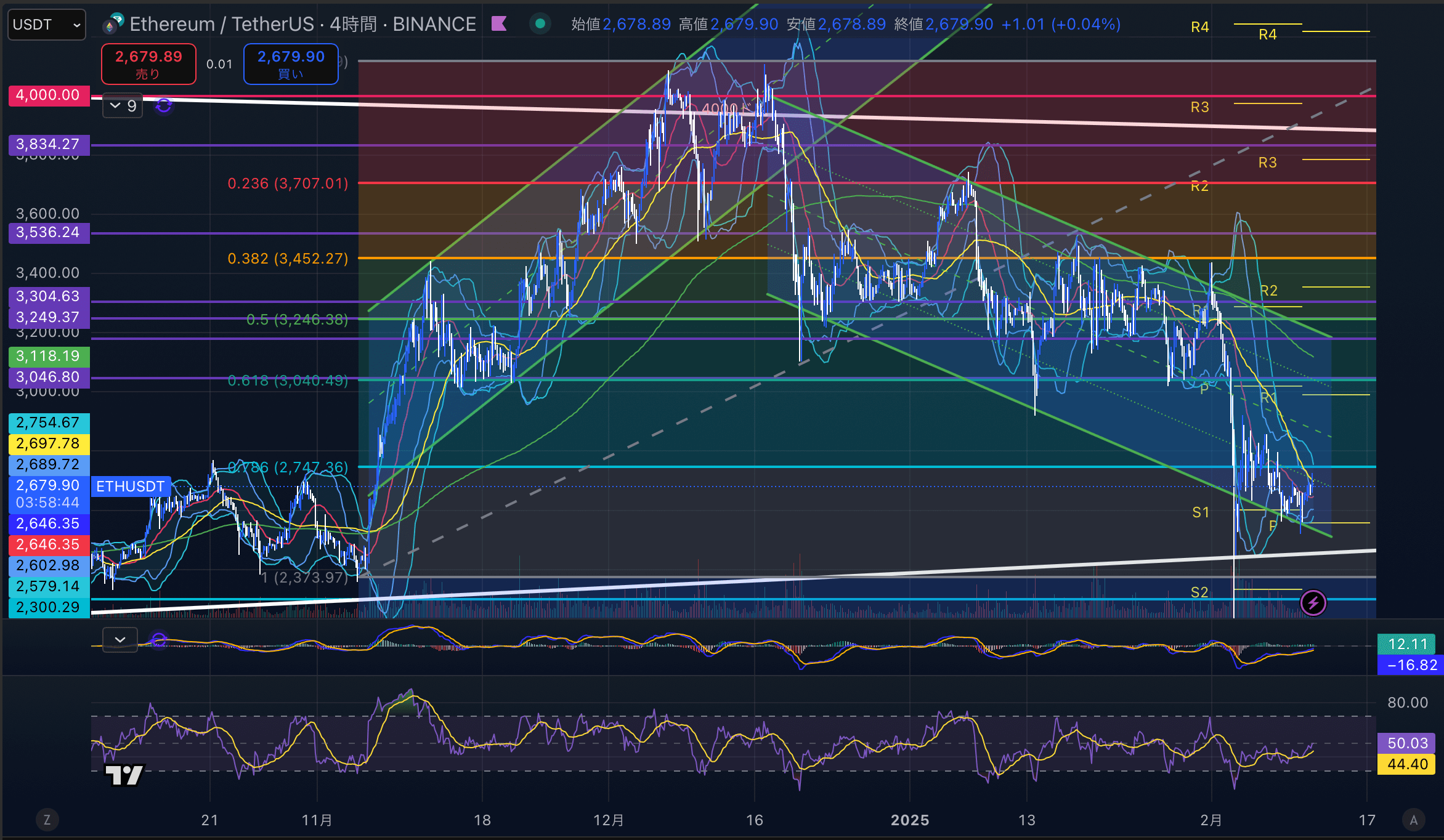Screen dimensions: 1444x840
Task: Click the +1.01 (+0.04%) change value
Action: pyautogui.click(x=1061, y=25)
